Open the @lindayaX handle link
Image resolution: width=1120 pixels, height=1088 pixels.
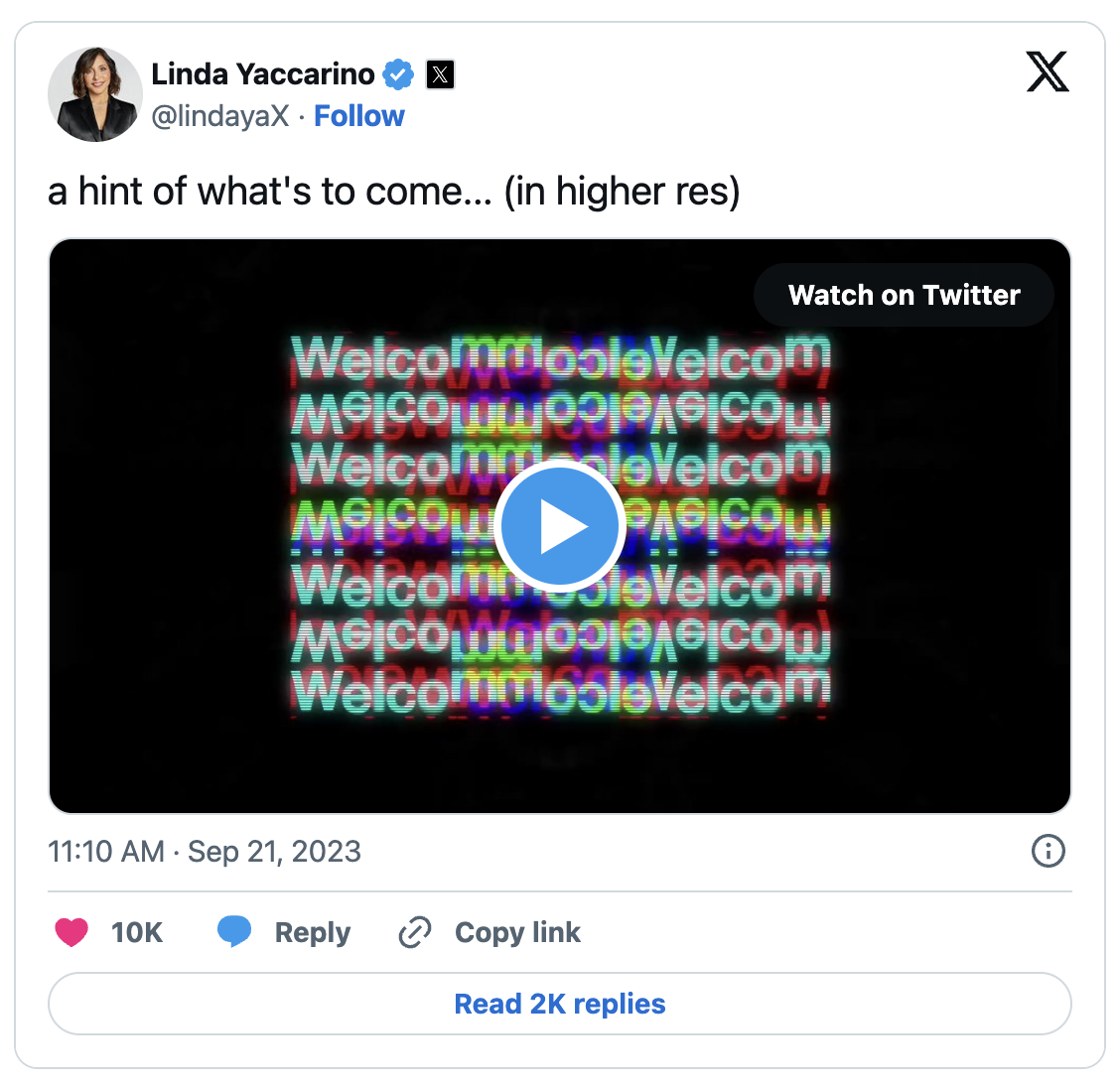pyautogui.click(x=219, y=116)
